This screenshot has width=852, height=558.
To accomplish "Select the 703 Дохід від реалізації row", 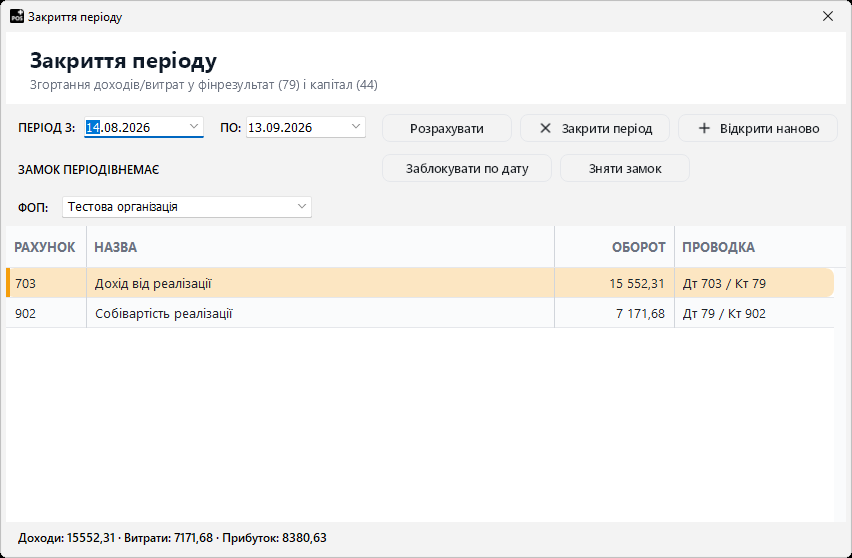I will pyautogui.click(x=420, y=283).
